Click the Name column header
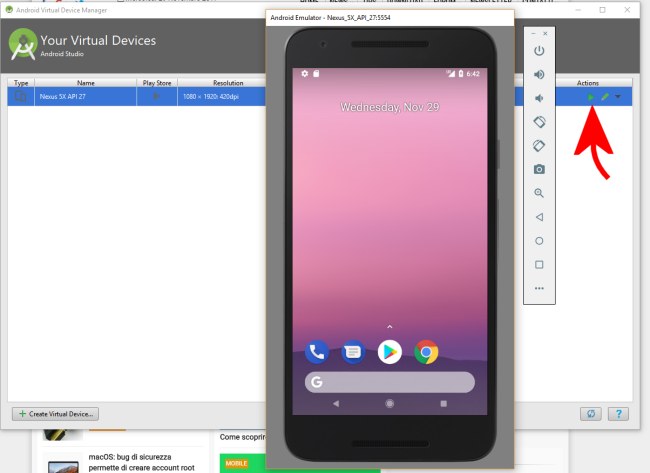Image resolution: width=650 pixels, height=473 pixels. pyautogui.click(x=85, y=83)
